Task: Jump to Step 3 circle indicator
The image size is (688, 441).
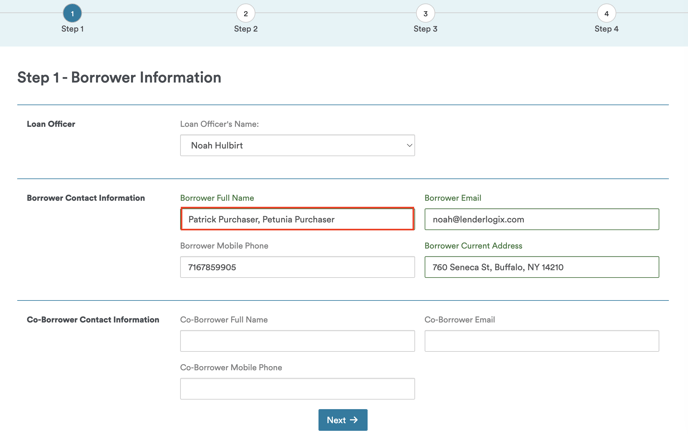Action: (x=425, y=13)
